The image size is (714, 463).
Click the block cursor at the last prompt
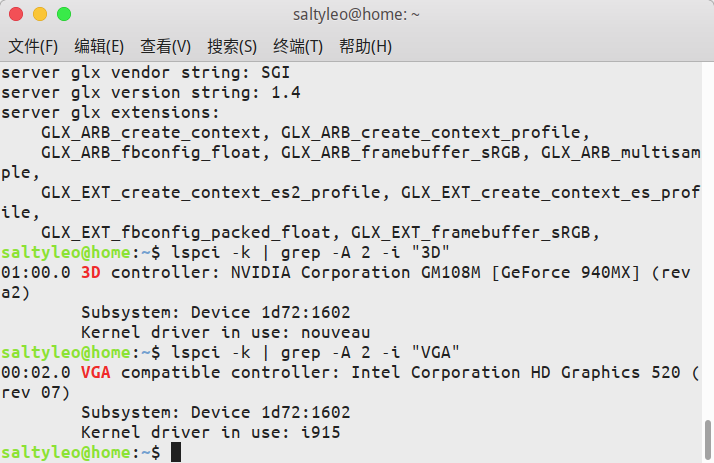click(x=176, y=453)
